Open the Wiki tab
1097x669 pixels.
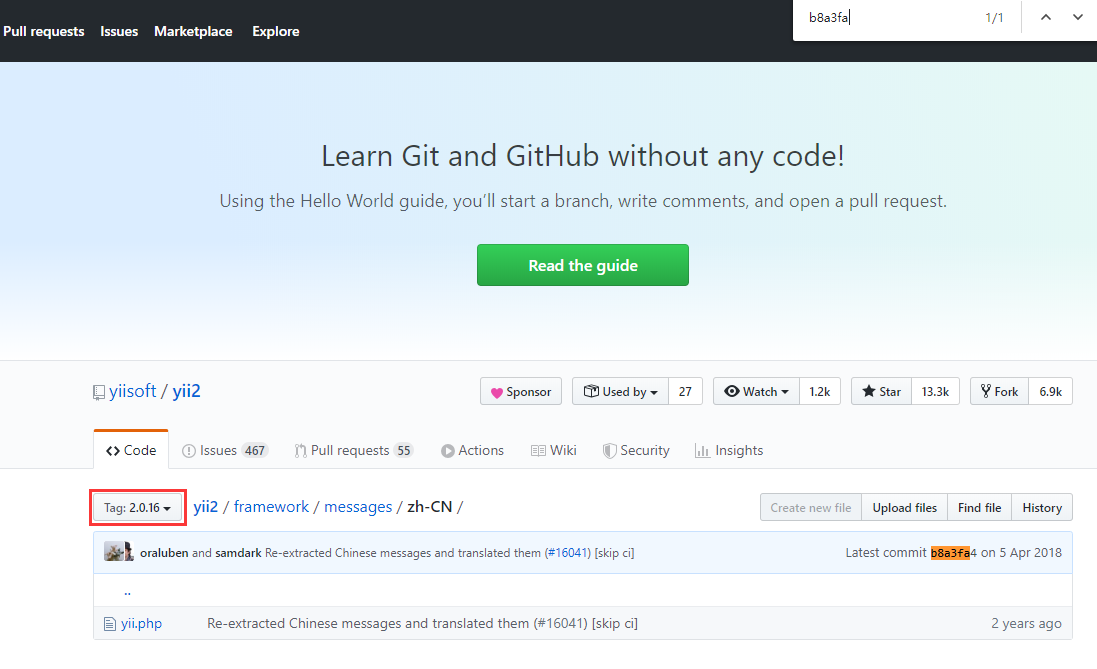553,450
